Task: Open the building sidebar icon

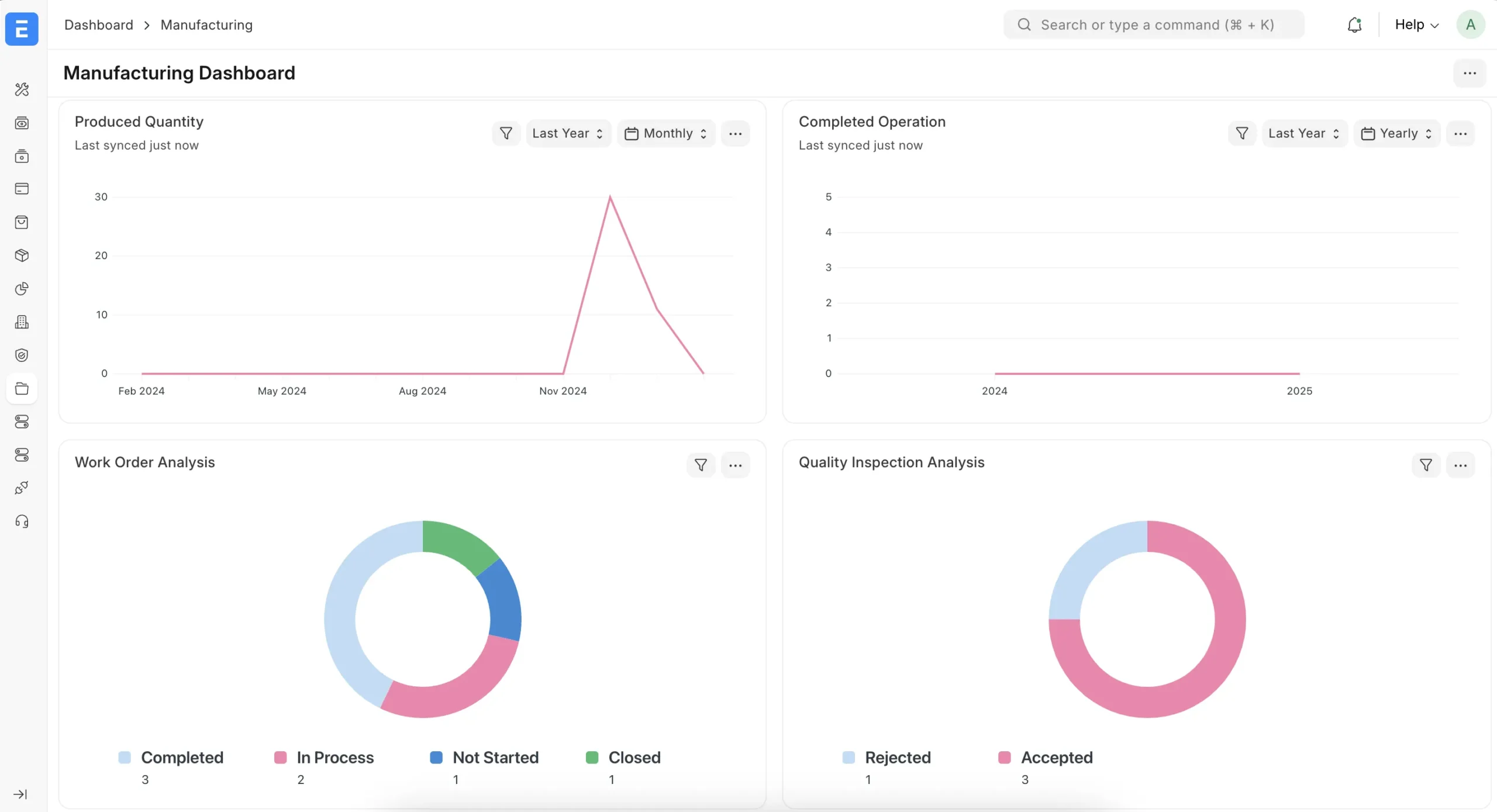Action: (x=22, y=322)
